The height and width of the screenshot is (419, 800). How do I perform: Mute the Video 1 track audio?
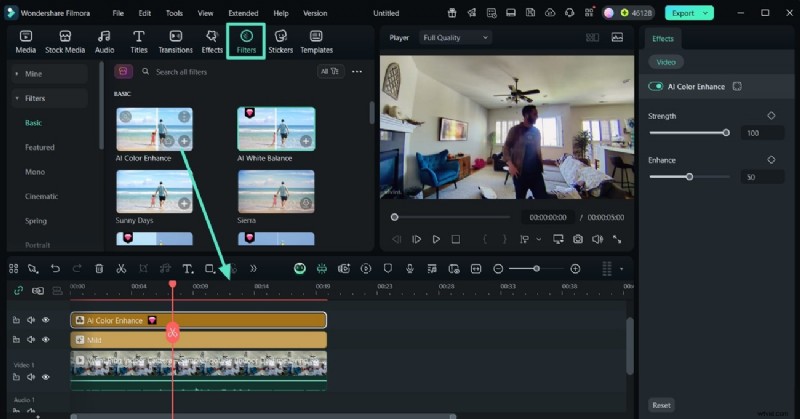click(31, 377)
